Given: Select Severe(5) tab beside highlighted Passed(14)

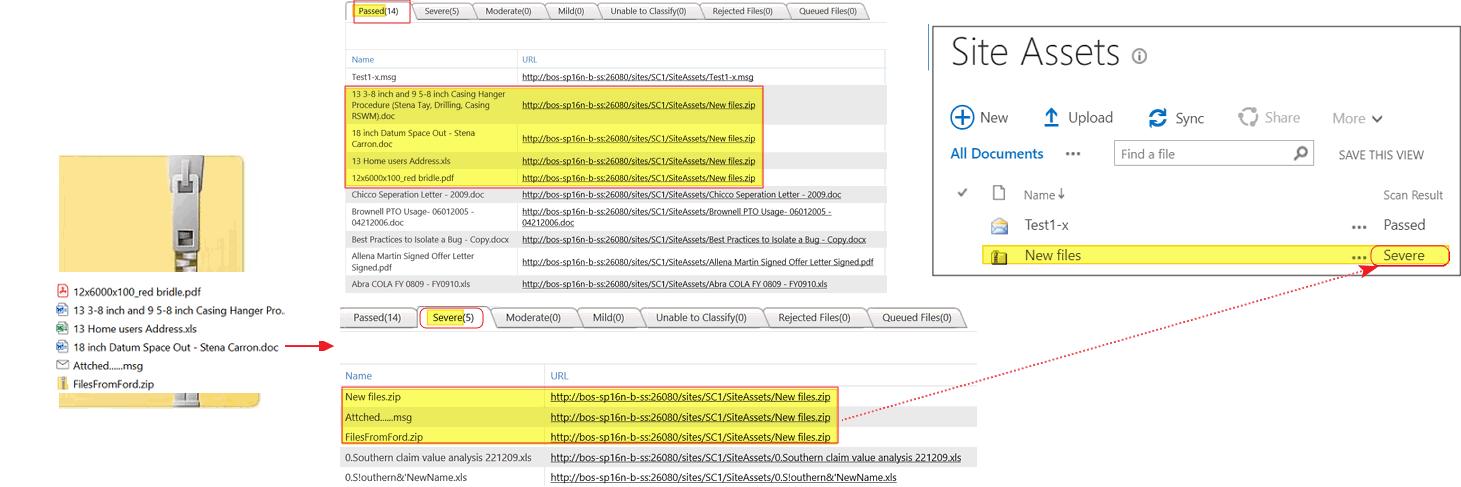Looking at the screenshot, I should point(441,11).
